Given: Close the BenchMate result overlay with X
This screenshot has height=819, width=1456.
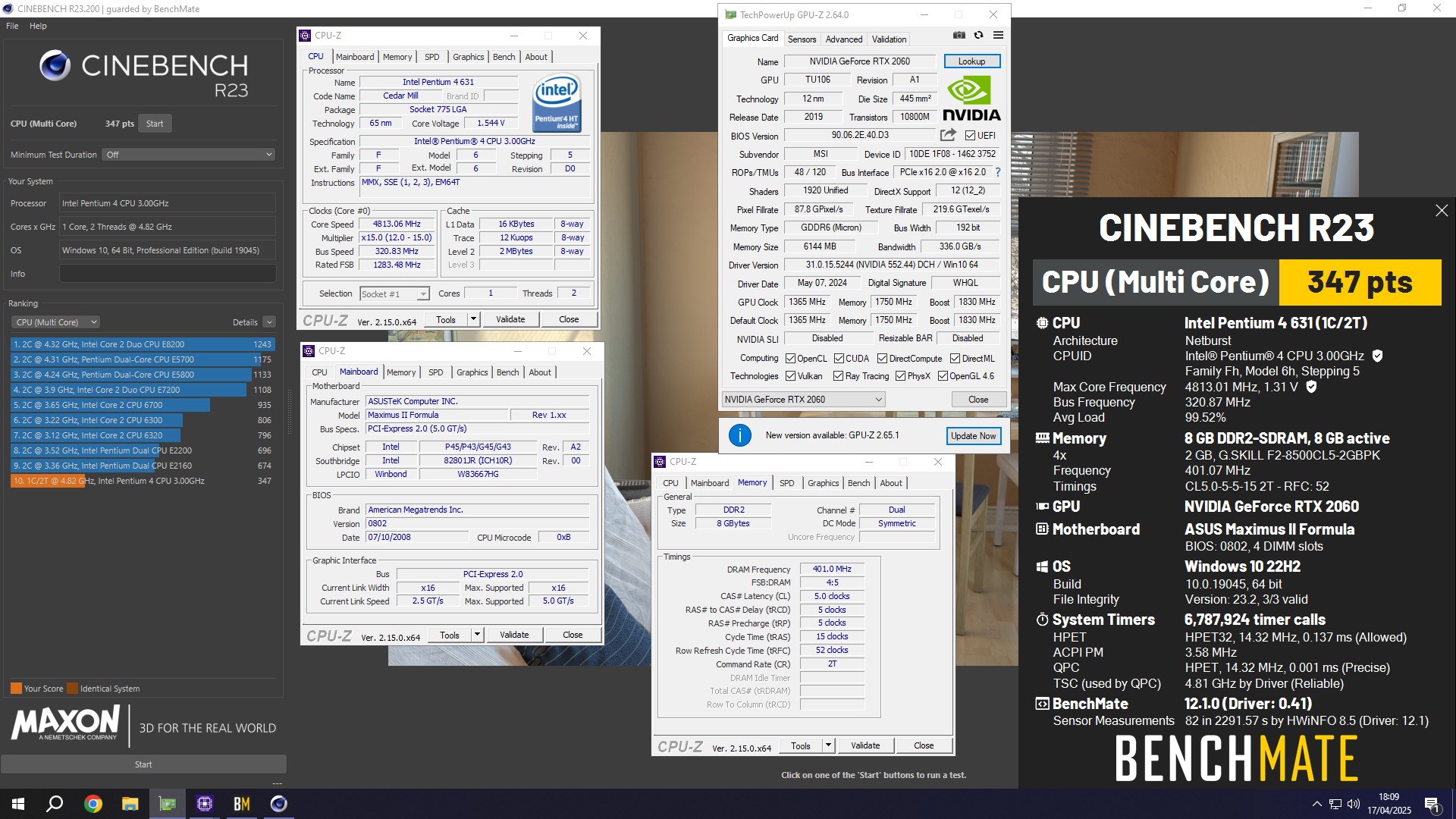Looking at the screenshot, I should tap(1442, 211).
